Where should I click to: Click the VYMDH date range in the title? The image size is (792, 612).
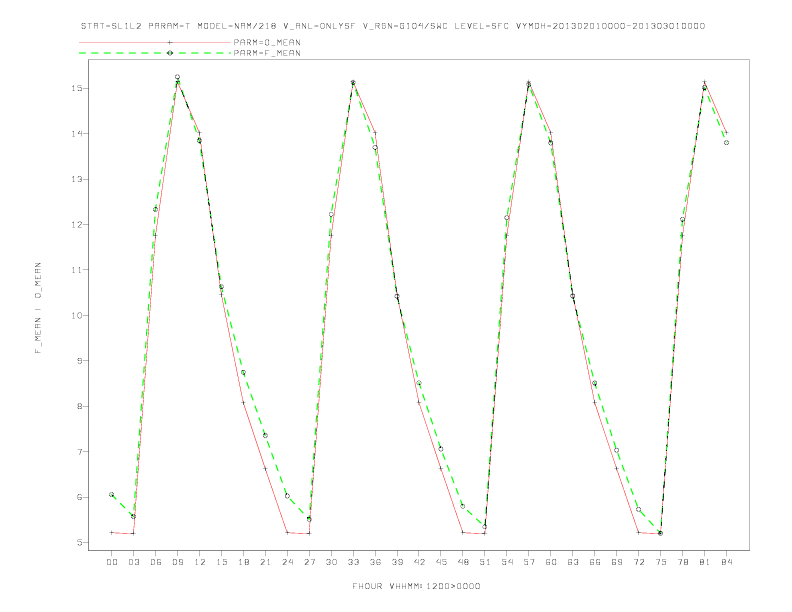610,26
